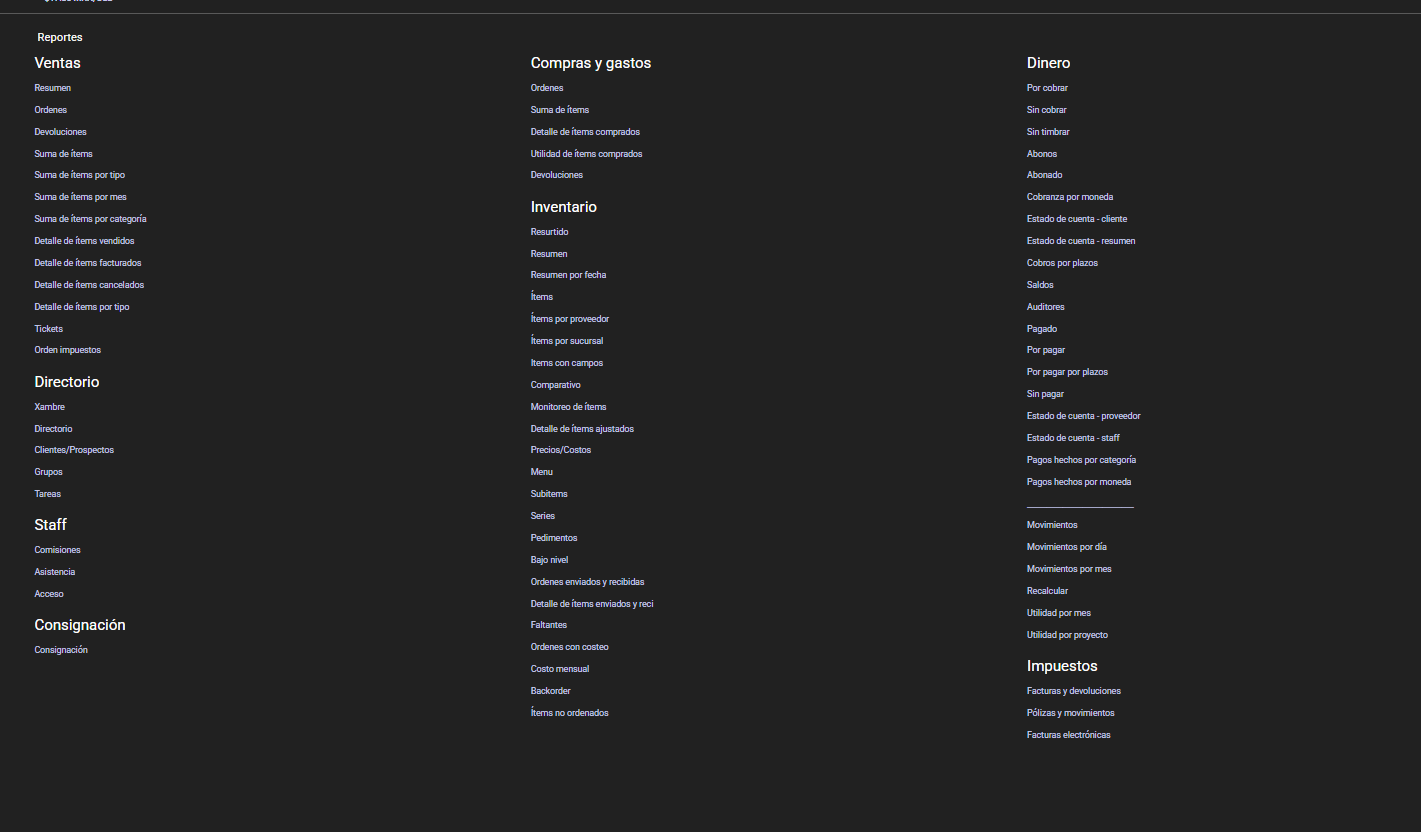Open Cobranza por moneda report
This screenshot has width=1421, height=832.
point(1070,197)
